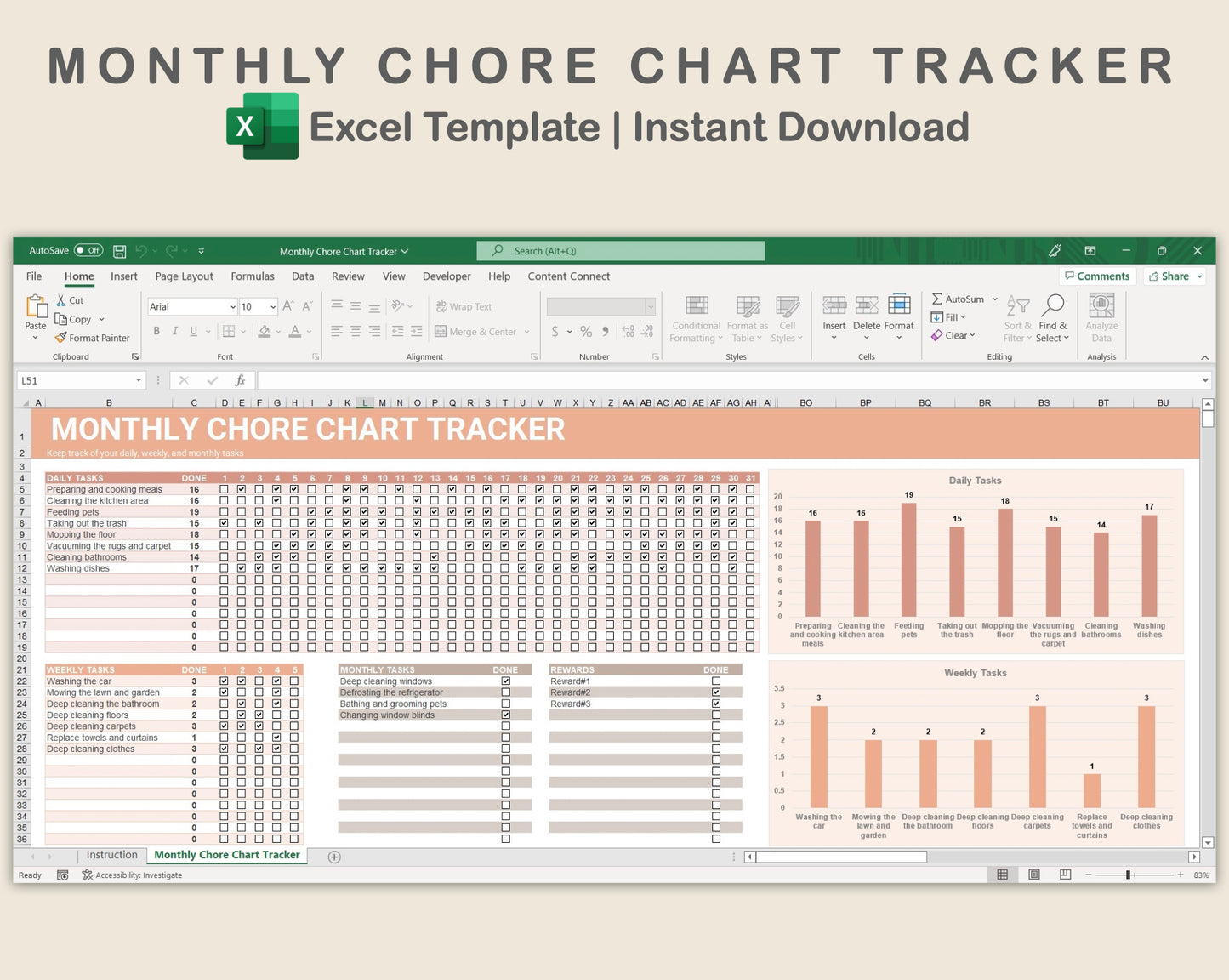Open the font name Arial dropdown

pos(232,307)
